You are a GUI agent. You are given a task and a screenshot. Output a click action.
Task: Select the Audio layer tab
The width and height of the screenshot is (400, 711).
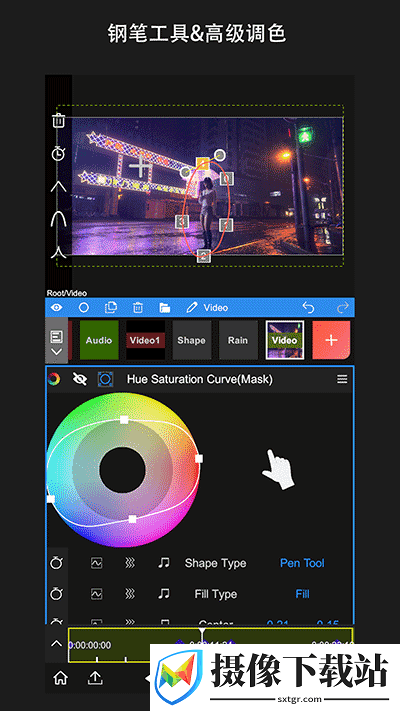point(99,340)
